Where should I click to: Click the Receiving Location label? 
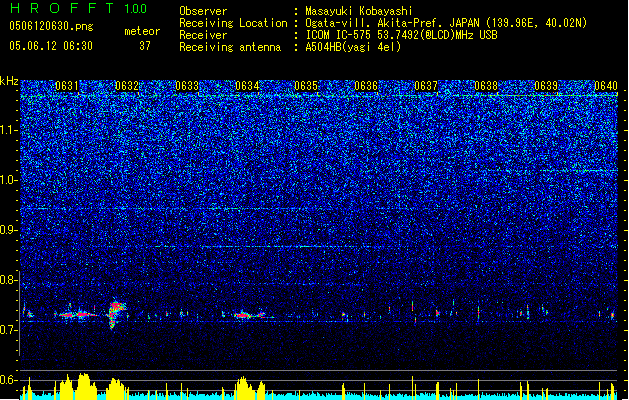233,23
